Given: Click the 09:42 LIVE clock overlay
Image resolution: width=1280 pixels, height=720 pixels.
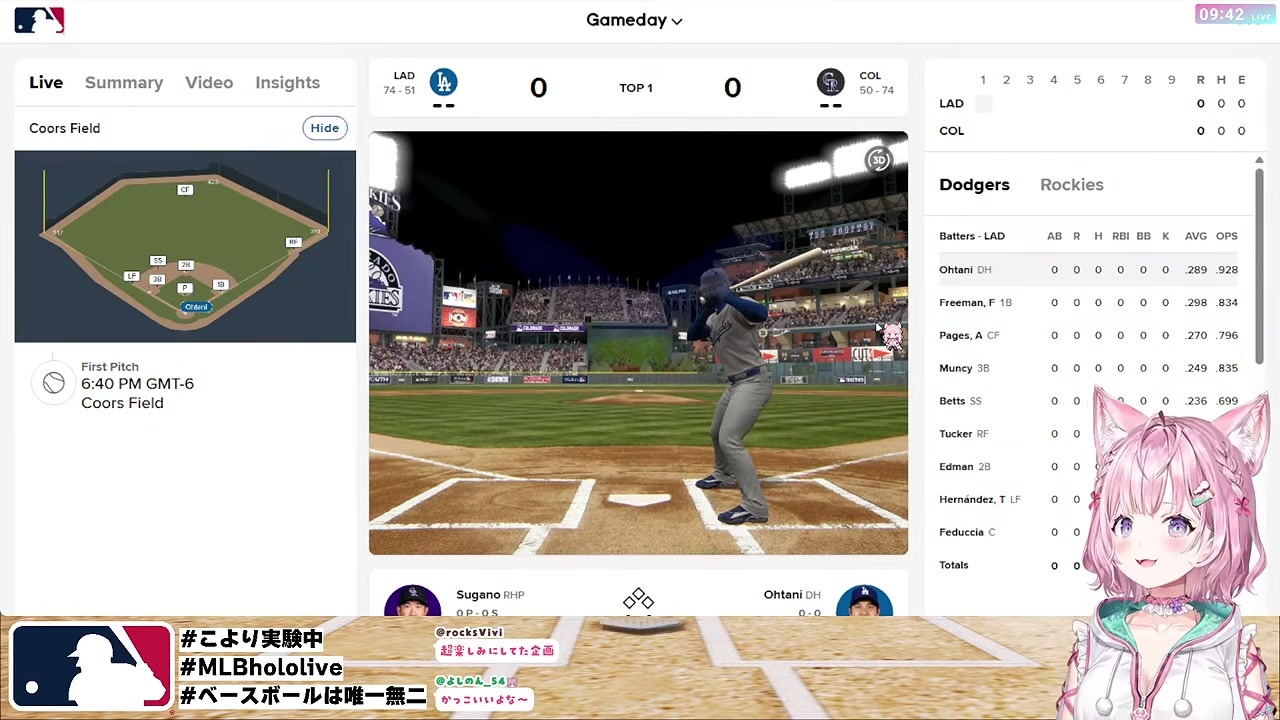Looking at the screenshot, I should (1235, 15).
